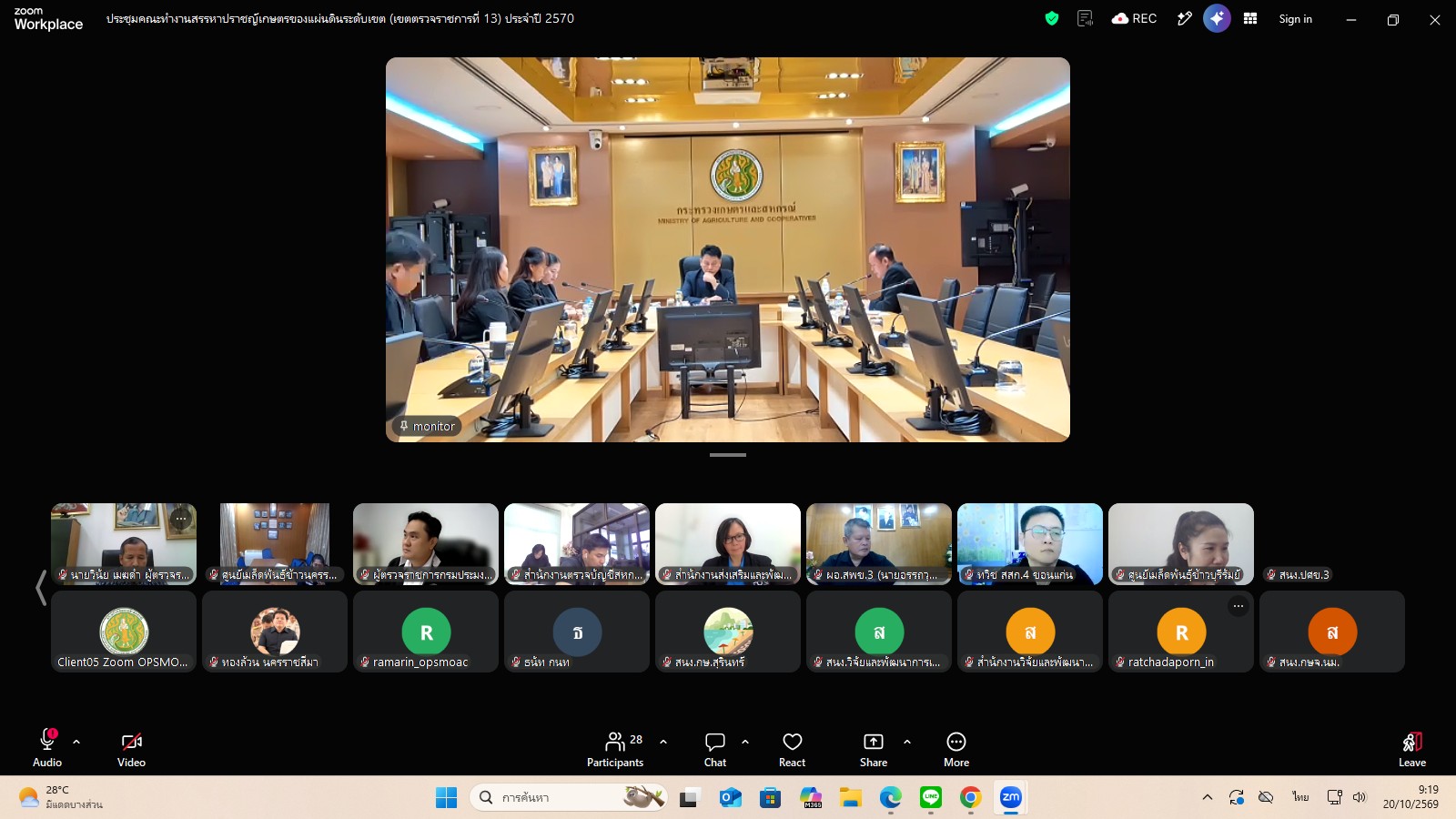Select the สนง.ปศข.3 participant label
The height and width of the screenshot is (819, 1456).
[1299, 575]
